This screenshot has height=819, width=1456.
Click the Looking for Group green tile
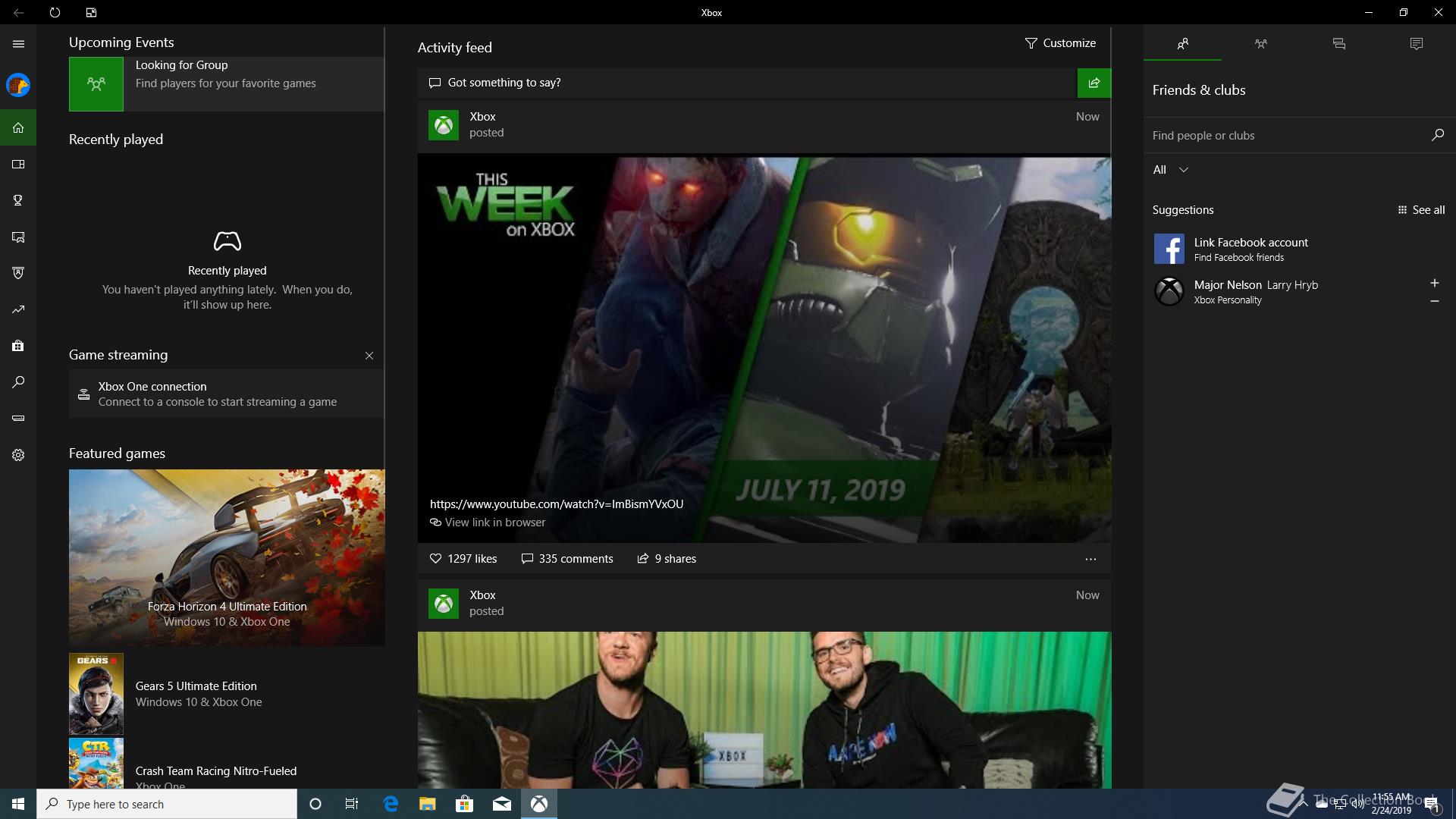tap(96, 84)
